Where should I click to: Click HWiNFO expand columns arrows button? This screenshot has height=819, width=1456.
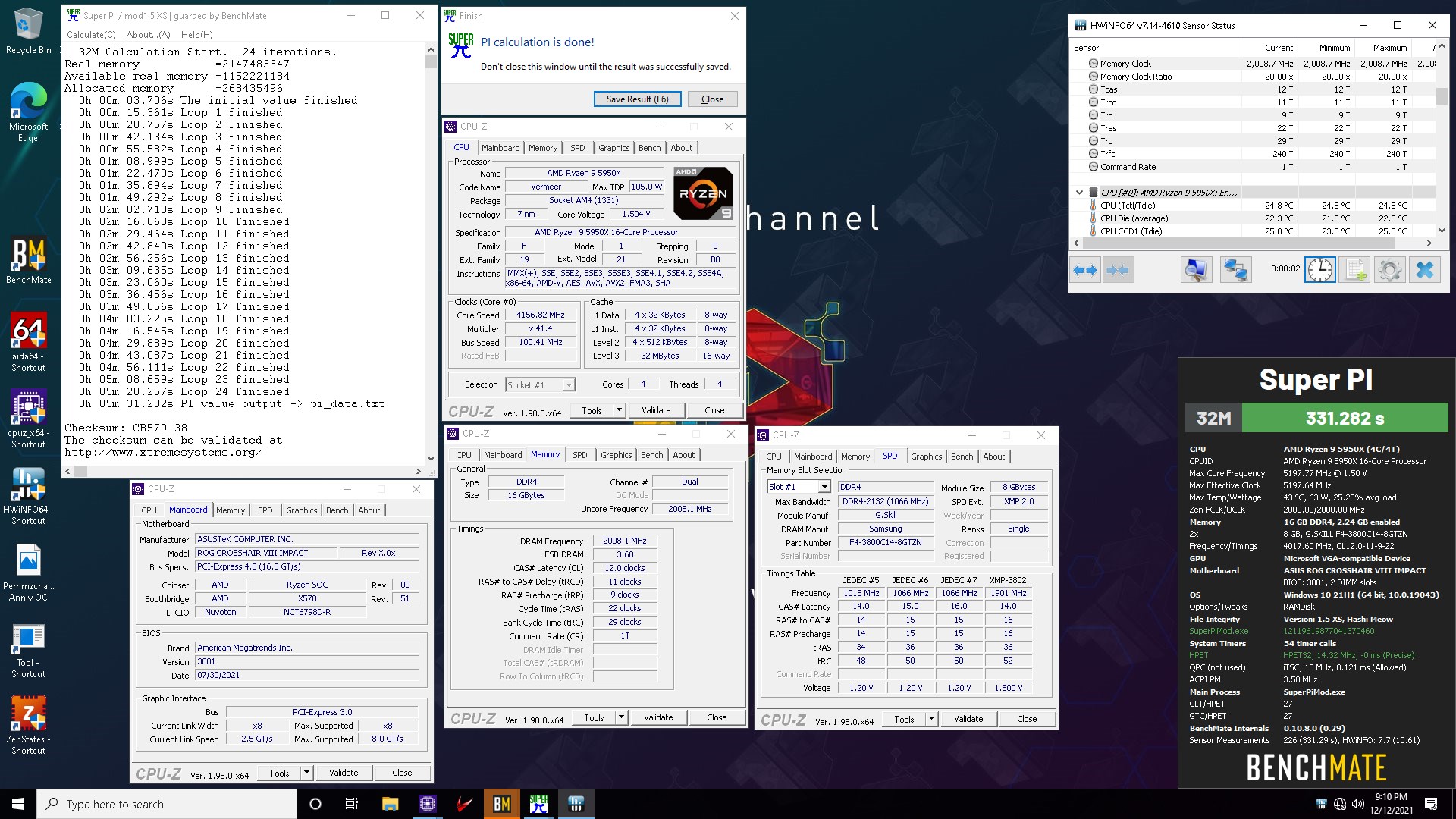click(x=1086, y=270)
